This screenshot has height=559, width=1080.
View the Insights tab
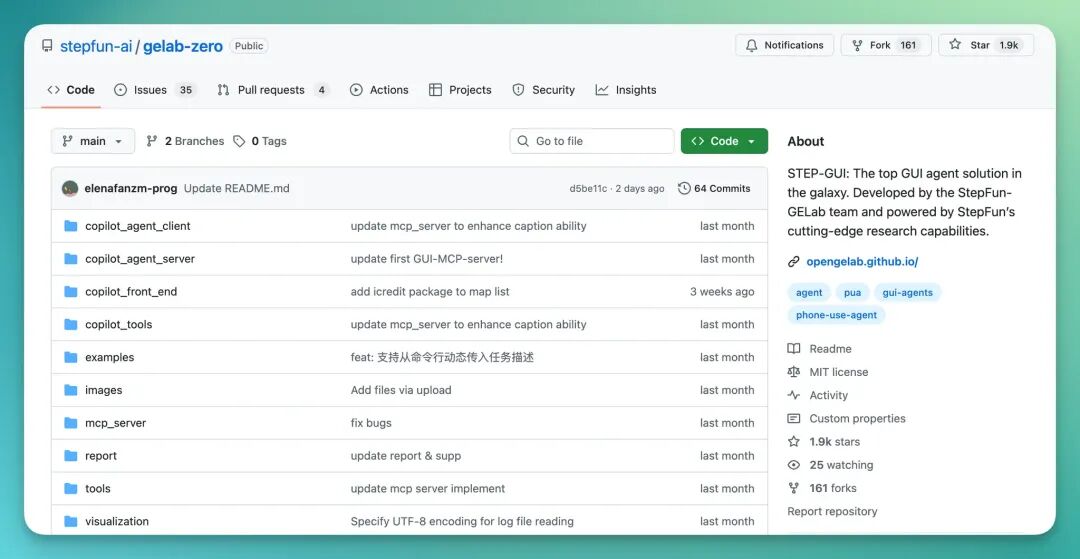tap(627, 89)
